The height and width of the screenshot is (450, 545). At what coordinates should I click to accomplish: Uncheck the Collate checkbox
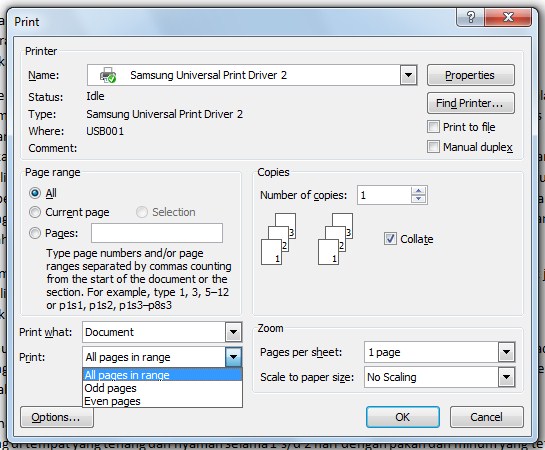click(390, 239)
